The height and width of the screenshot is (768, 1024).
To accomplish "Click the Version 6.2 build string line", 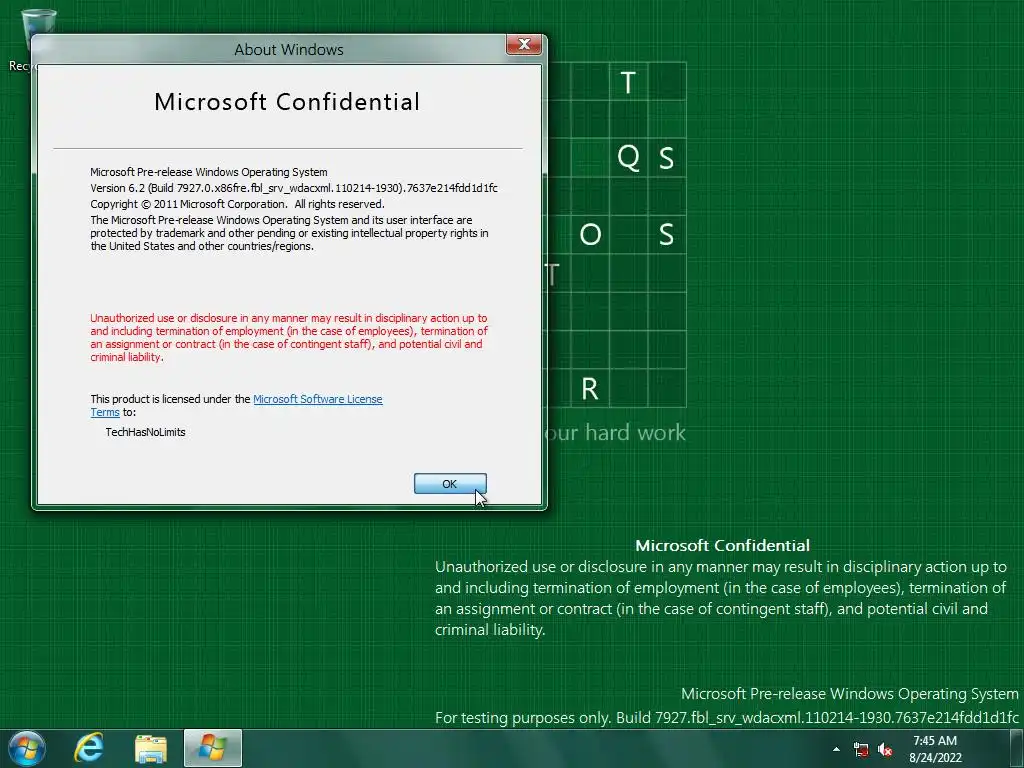I will coord(294,188).
